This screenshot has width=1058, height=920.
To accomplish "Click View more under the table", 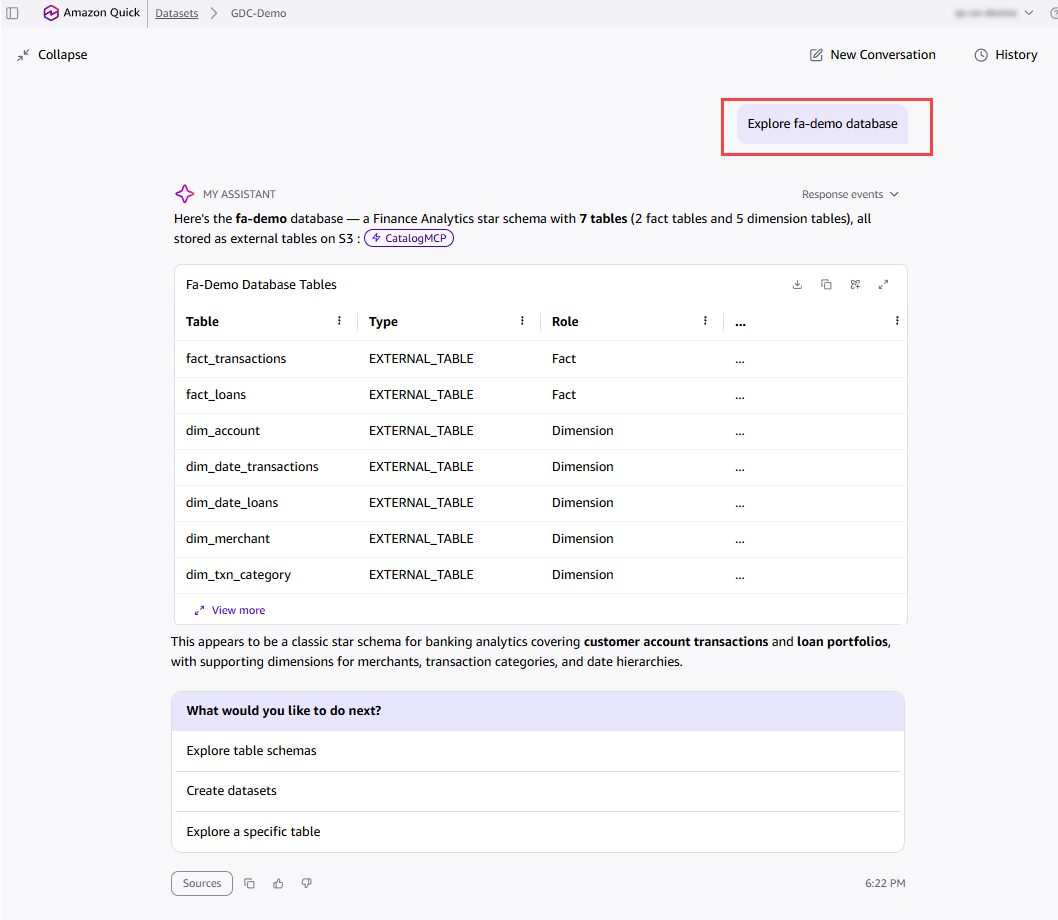I will click(230, 610).
